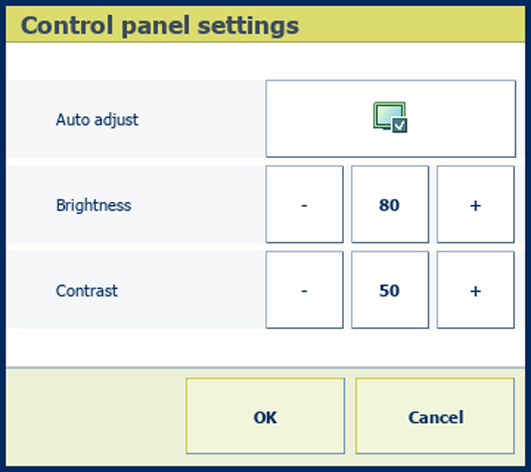
Task: Click the Contrast label text
Action: click(87, 291)
